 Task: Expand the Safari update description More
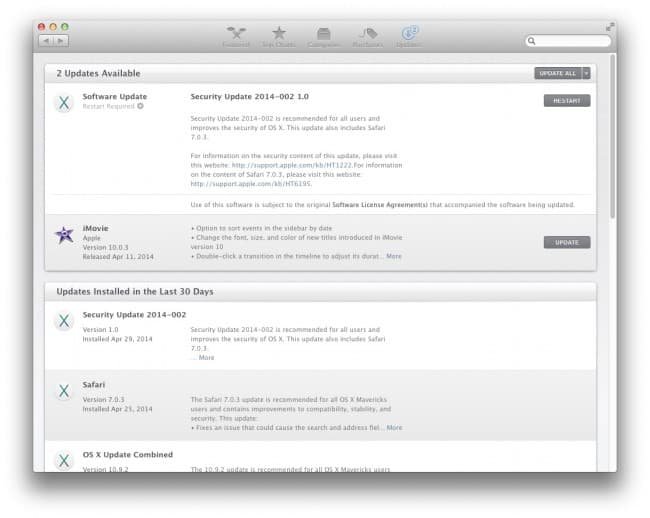coord(394,427)
